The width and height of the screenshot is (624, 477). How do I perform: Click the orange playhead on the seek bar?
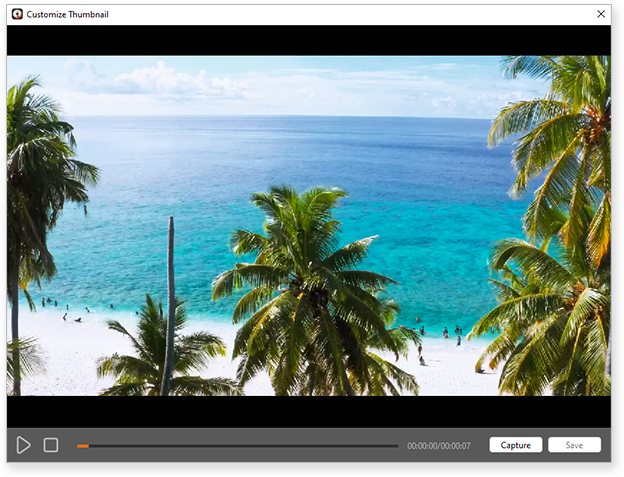[84, 445]
